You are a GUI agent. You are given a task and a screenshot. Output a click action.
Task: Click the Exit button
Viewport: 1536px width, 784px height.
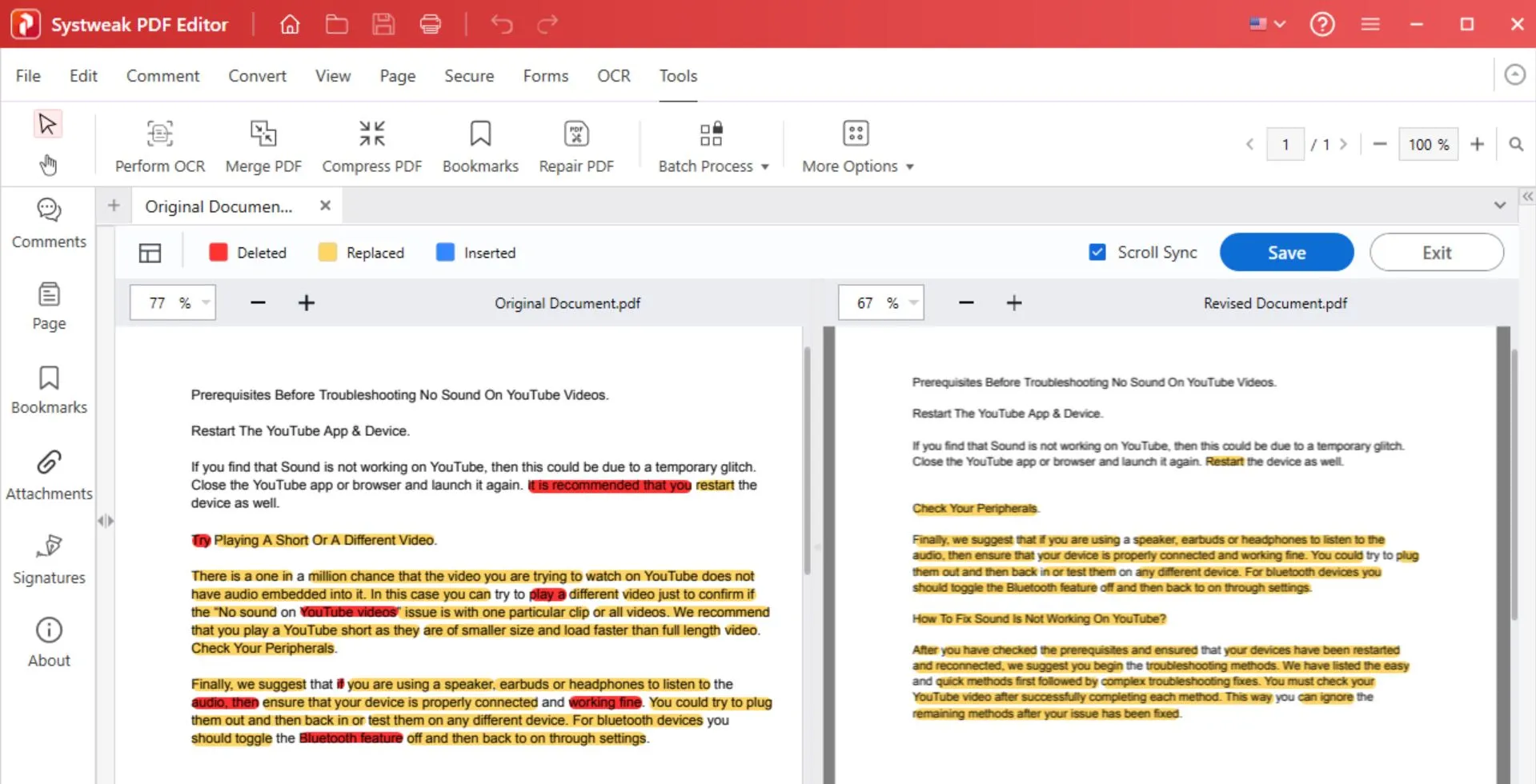point(1436,253)
